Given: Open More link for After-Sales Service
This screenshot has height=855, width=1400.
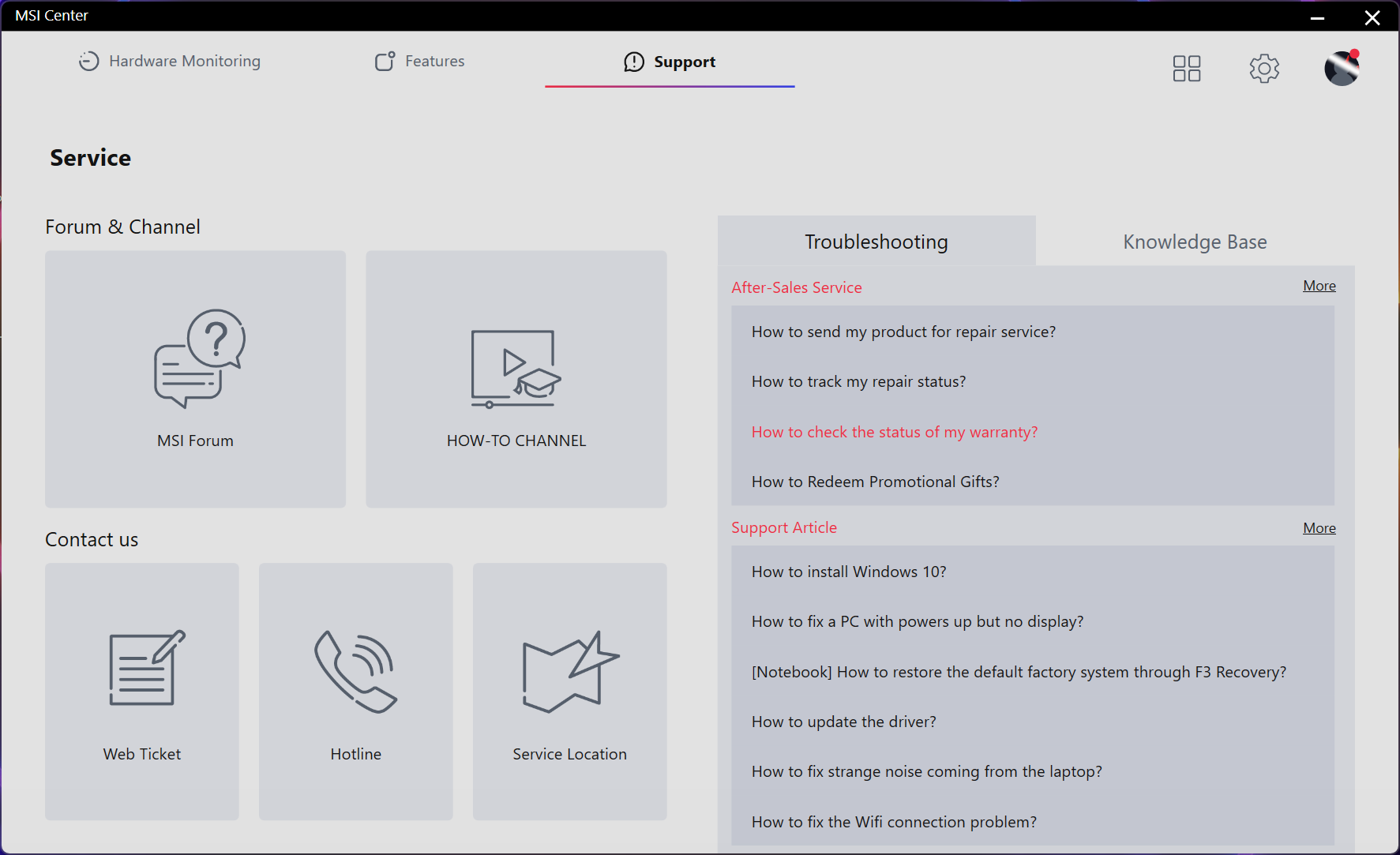Looking at the screenshot, I should point(1319,286).
